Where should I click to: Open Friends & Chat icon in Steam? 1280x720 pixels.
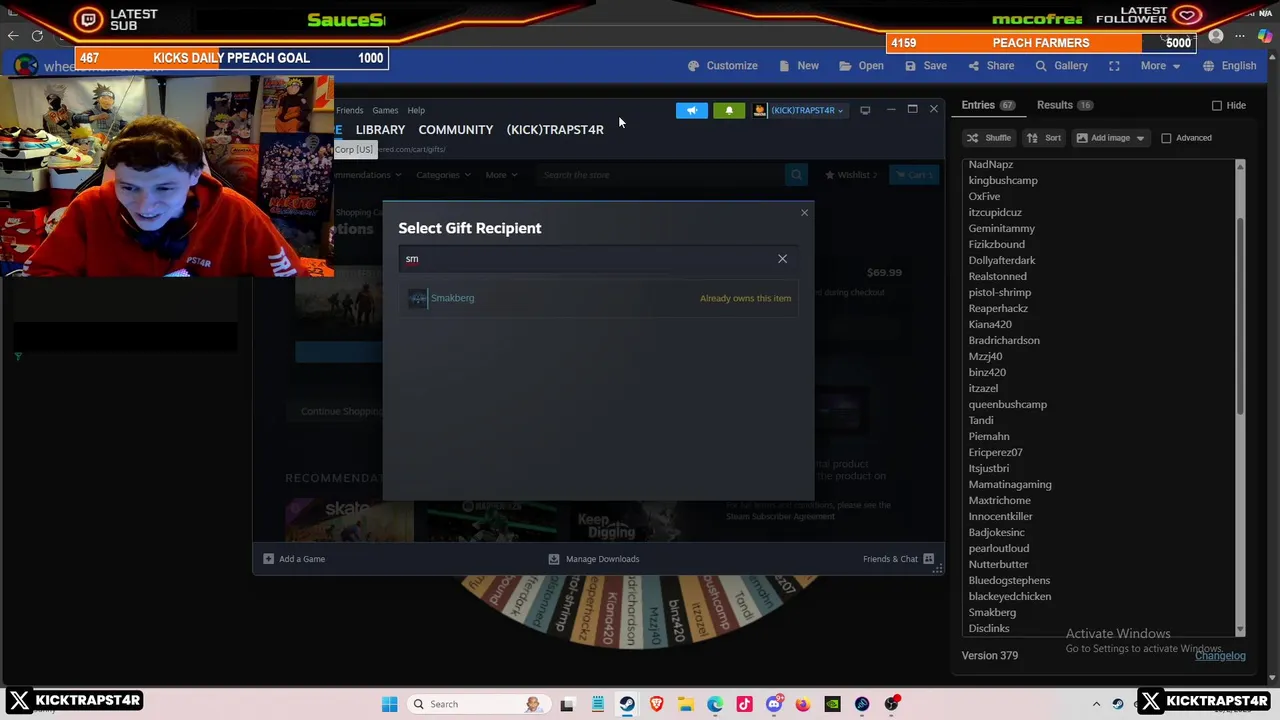tap(928, 559)
